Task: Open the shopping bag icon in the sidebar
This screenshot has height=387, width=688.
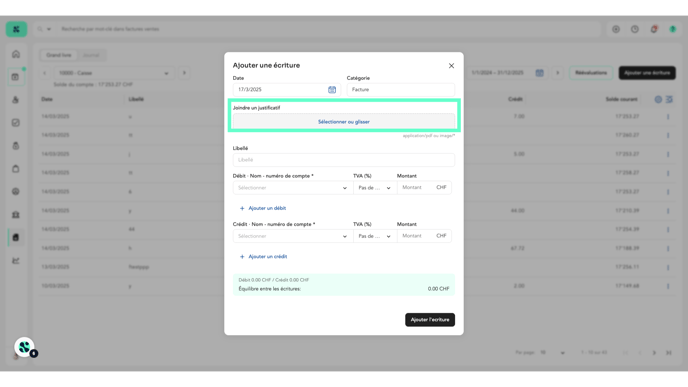Action: [x=16, y=168]
